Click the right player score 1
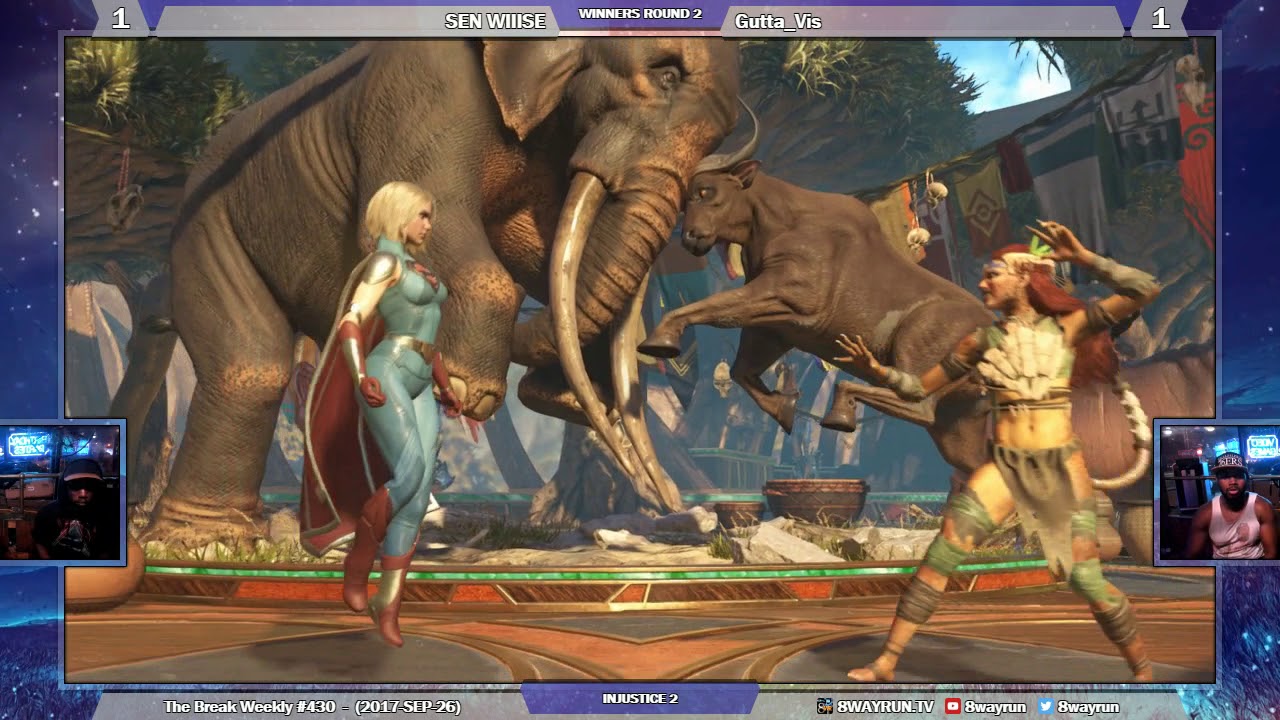The image size is (1280, 720). [1160, 18]
